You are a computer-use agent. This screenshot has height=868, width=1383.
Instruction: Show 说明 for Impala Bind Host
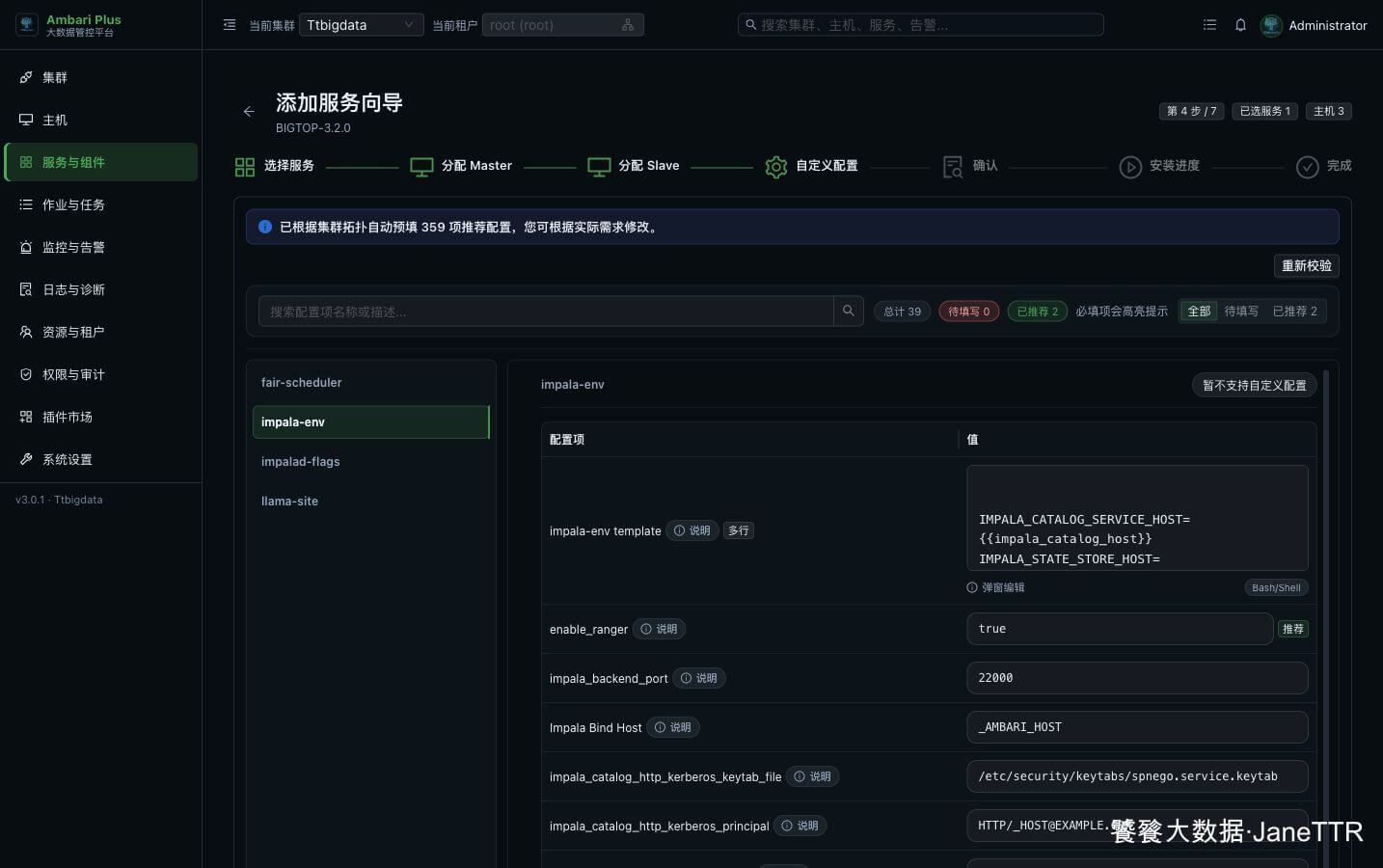(x=673, y=727)
